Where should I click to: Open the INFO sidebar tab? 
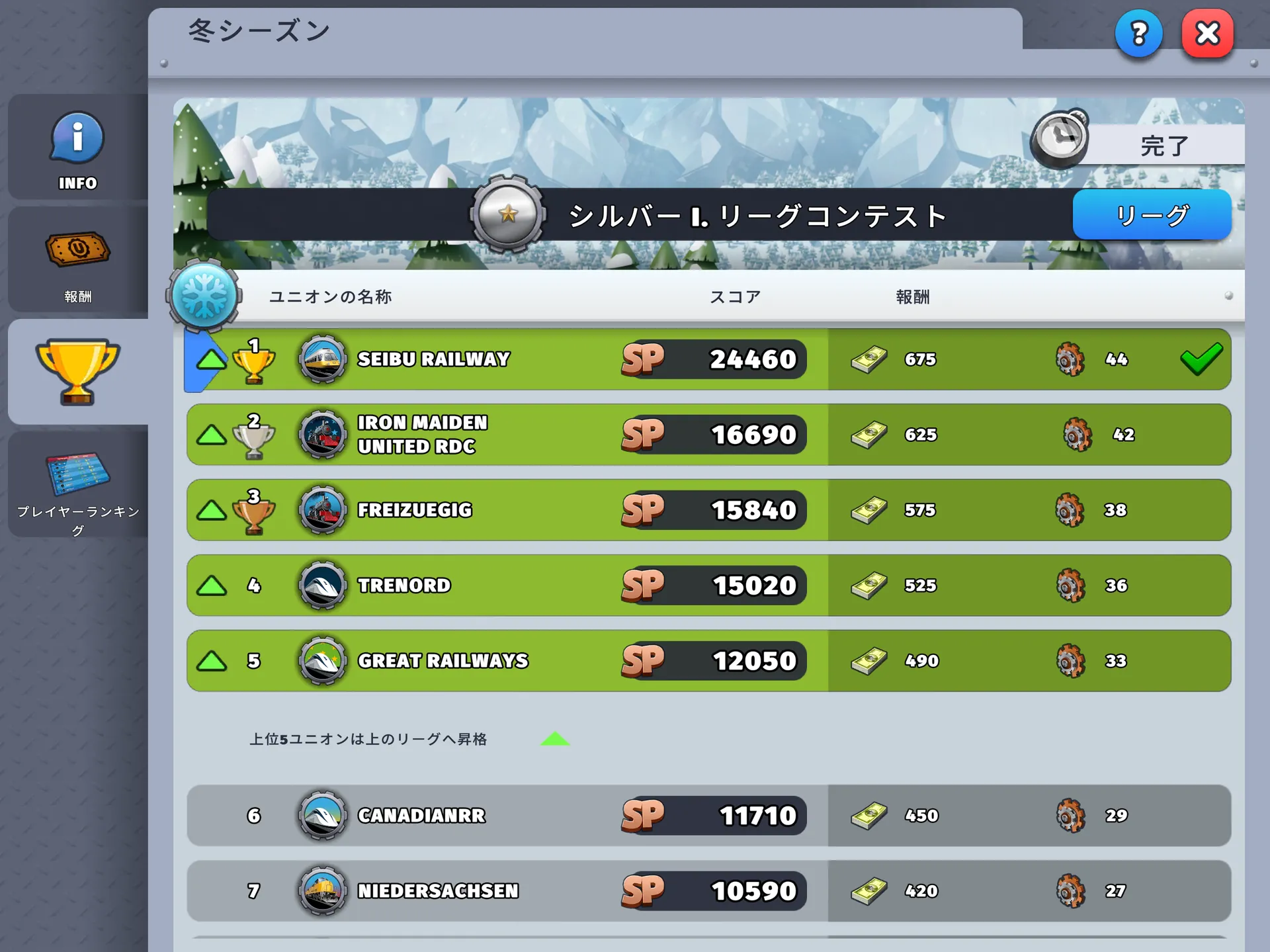[x=77, y=147]
